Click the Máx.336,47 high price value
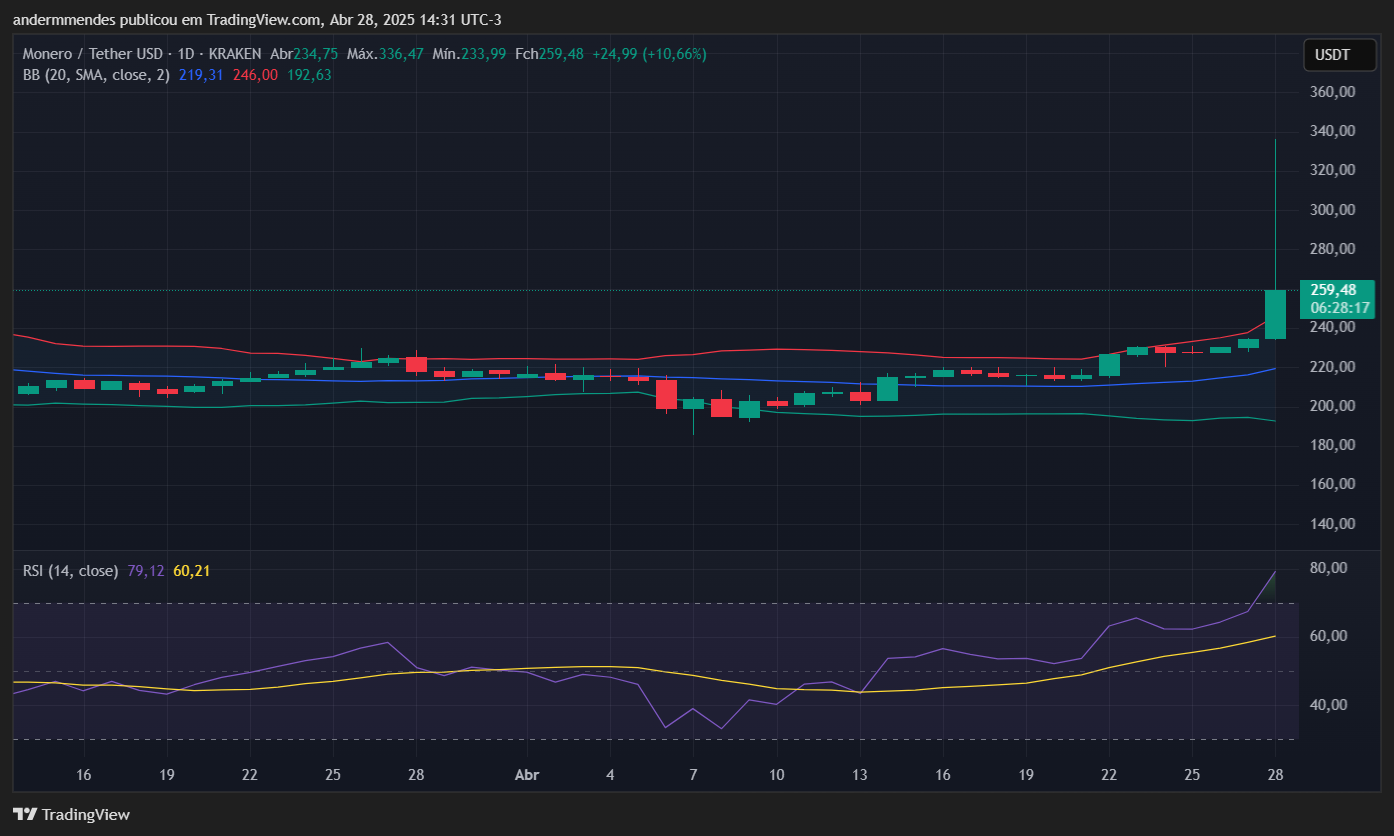 [385, 54]
